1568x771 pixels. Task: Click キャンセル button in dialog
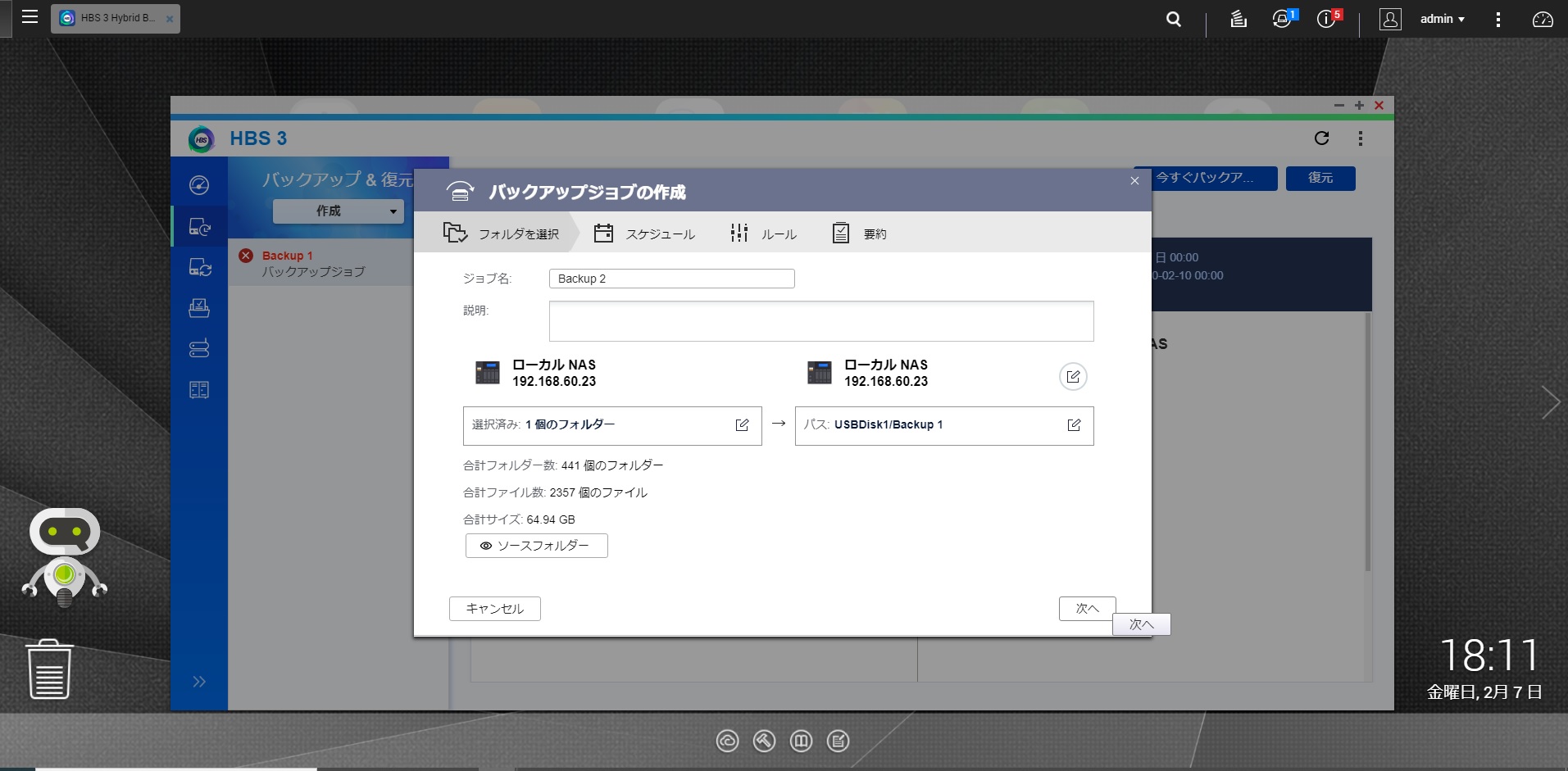click(x=494, y=609)
